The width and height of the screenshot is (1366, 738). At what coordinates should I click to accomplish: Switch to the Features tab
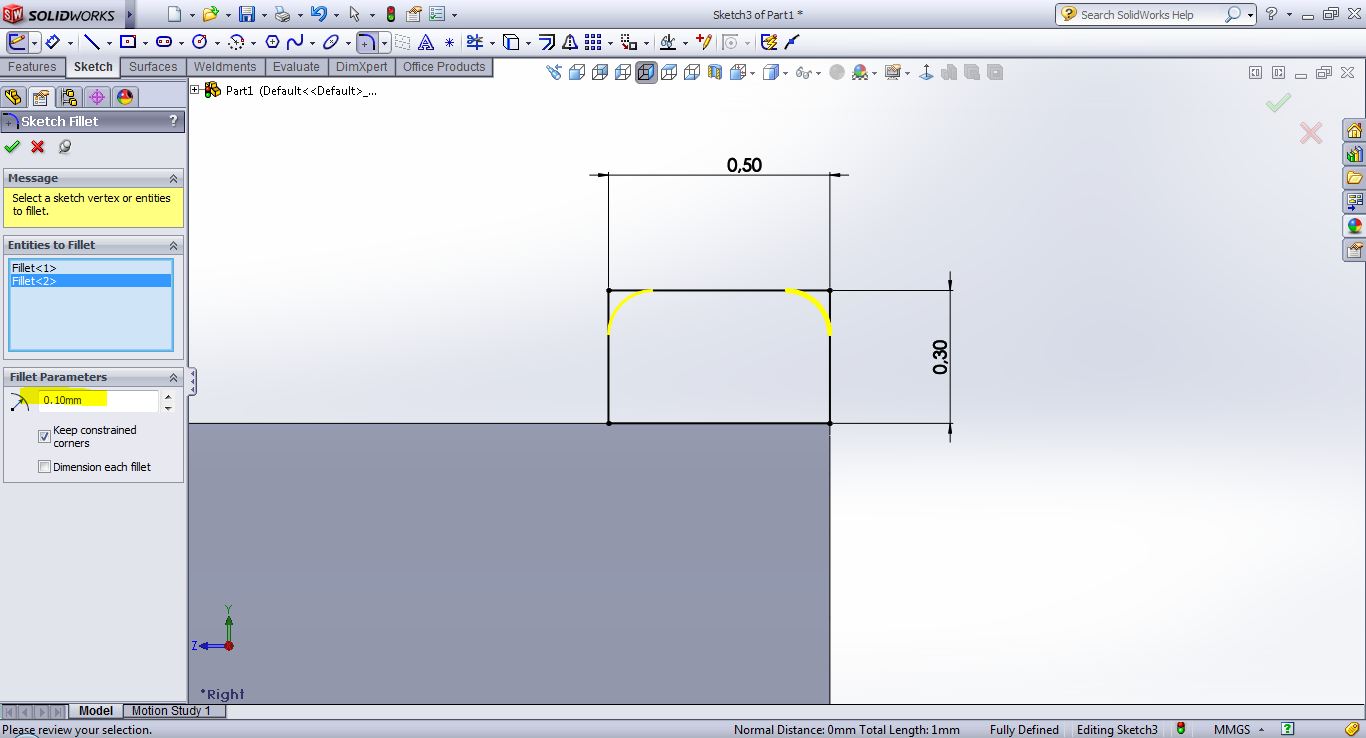[32, 67]
